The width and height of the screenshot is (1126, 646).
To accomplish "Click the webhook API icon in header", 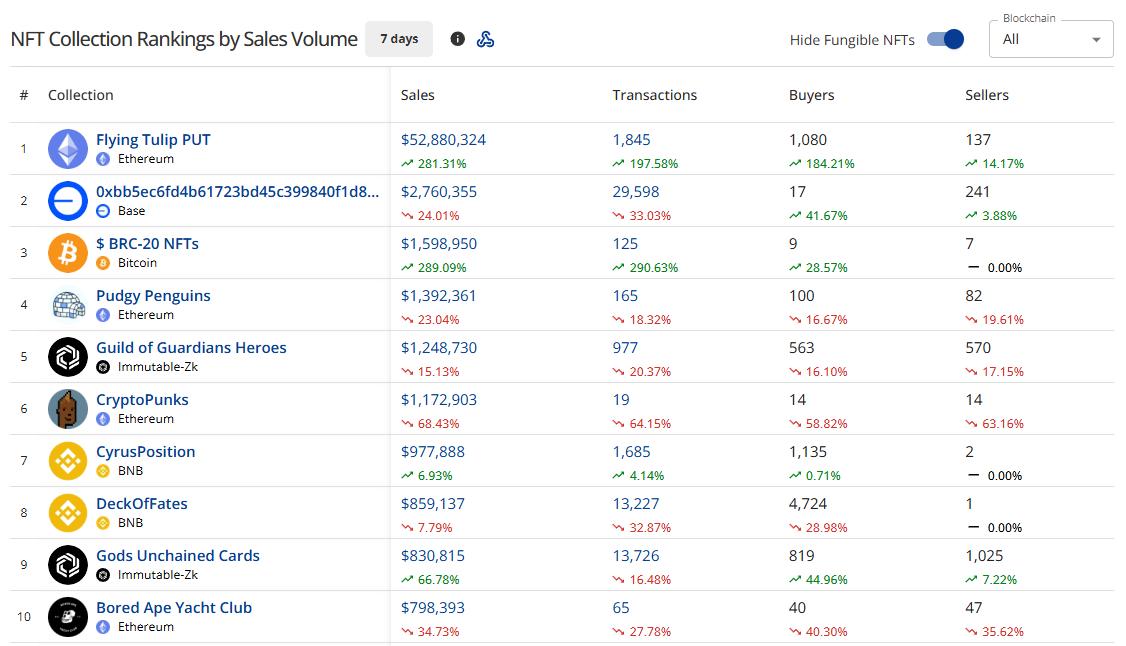I will point(486,39).
